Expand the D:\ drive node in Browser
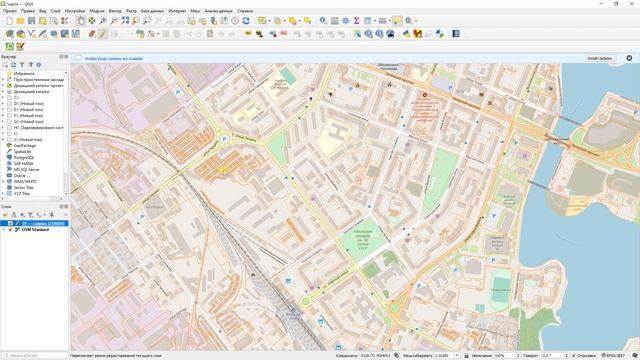The width and height of the screenshot is (640, 360). click(x=3, y=104)
